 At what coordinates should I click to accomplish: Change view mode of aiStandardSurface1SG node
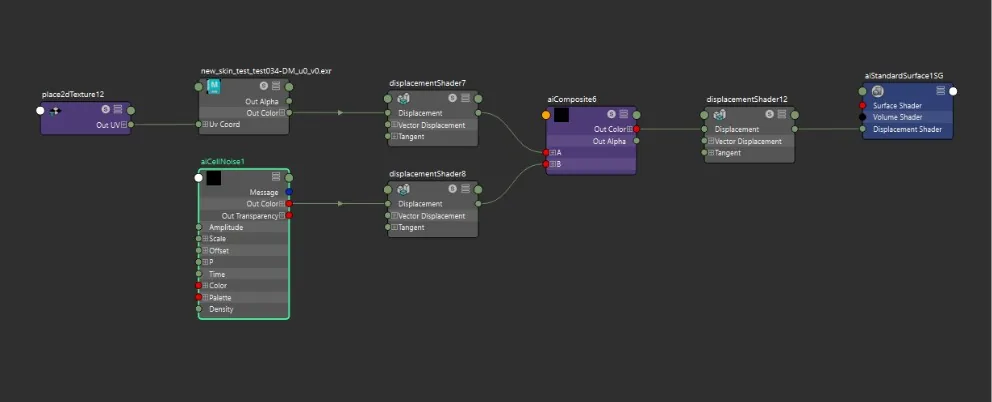[941, 91]
